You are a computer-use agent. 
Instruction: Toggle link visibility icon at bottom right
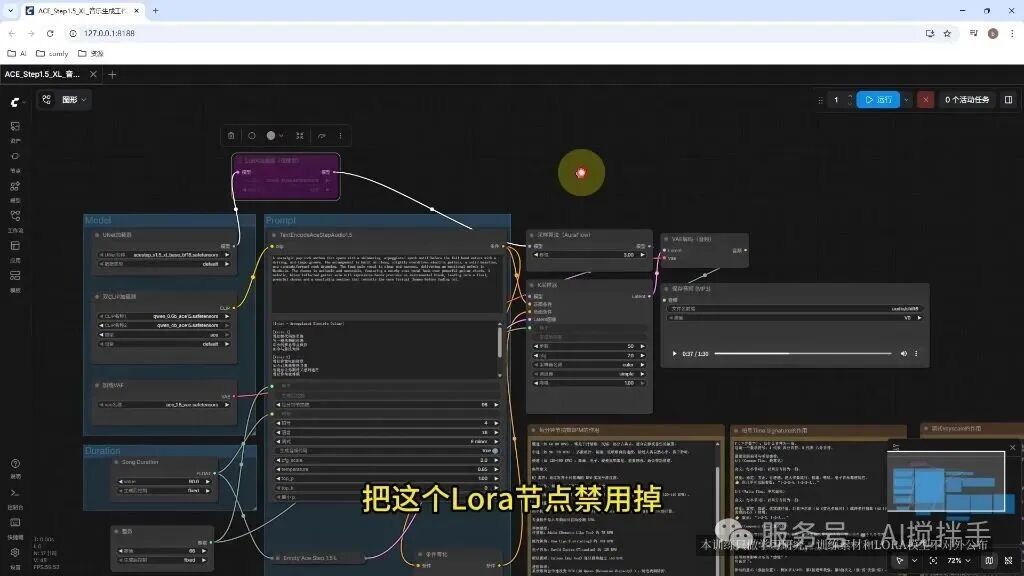[1008, 560]
